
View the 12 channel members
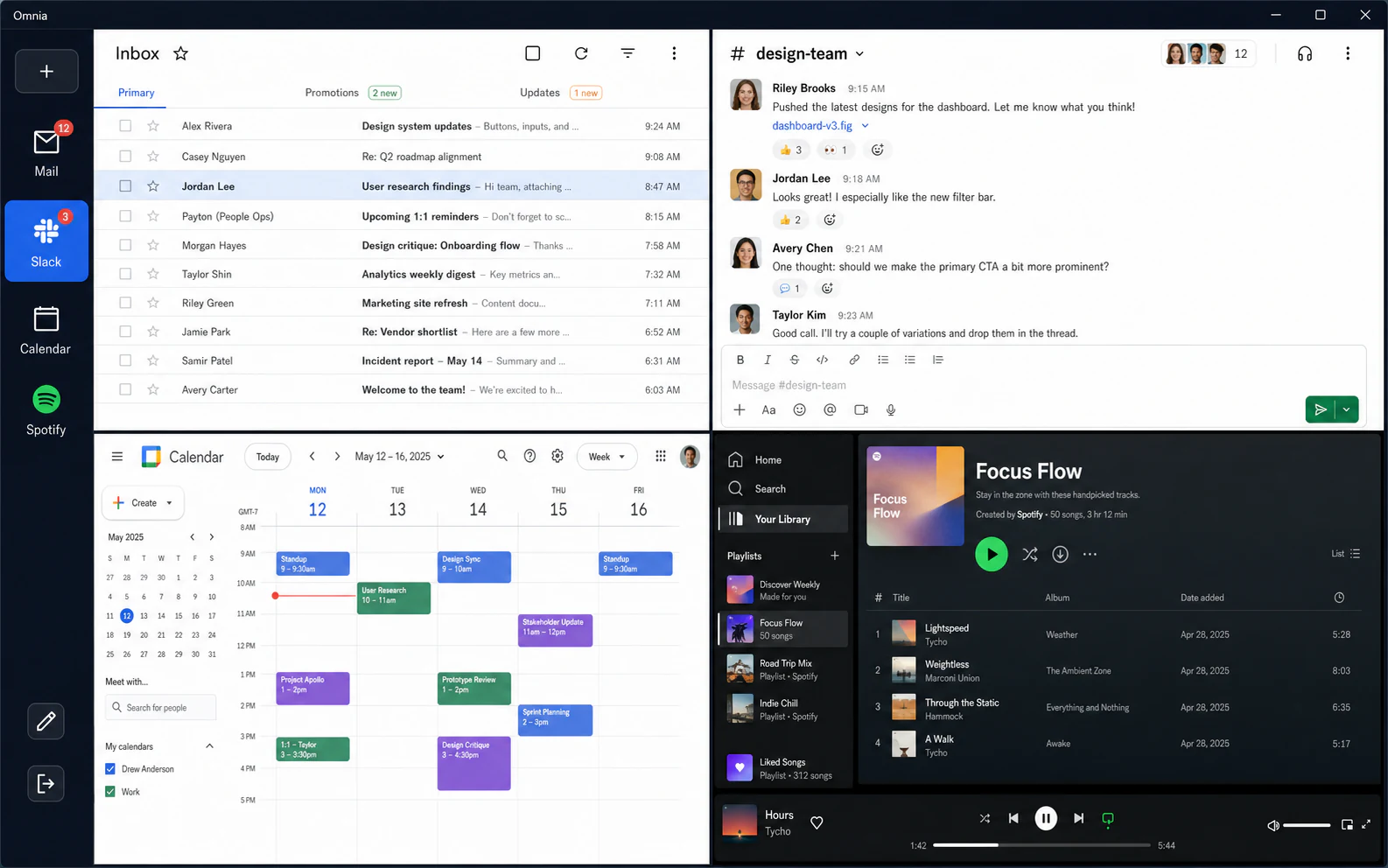1208,54
